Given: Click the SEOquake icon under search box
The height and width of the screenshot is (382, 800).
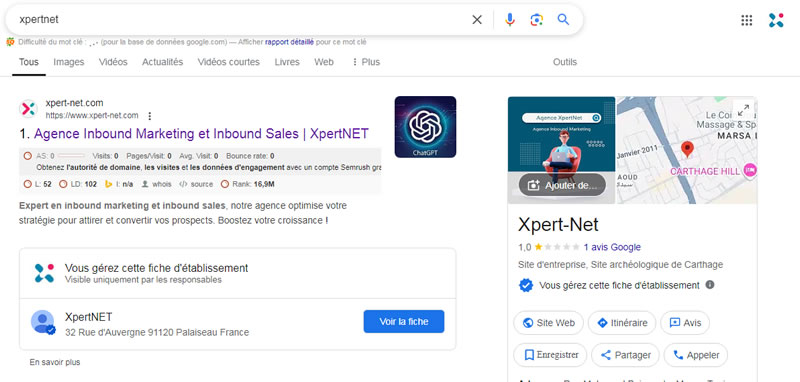Looking at the screenshot, I should [x=10, y=42].
